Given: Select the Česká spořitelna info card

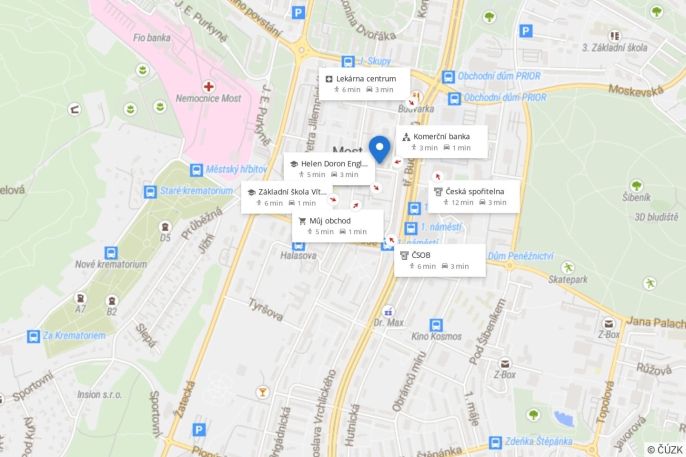Looking at the screenshot, I should [474, 196].
